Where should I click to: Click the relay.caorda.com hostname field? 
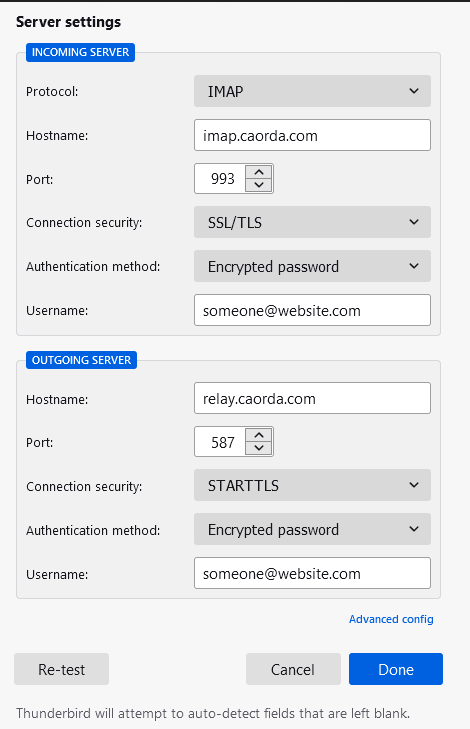click(312, 398)
